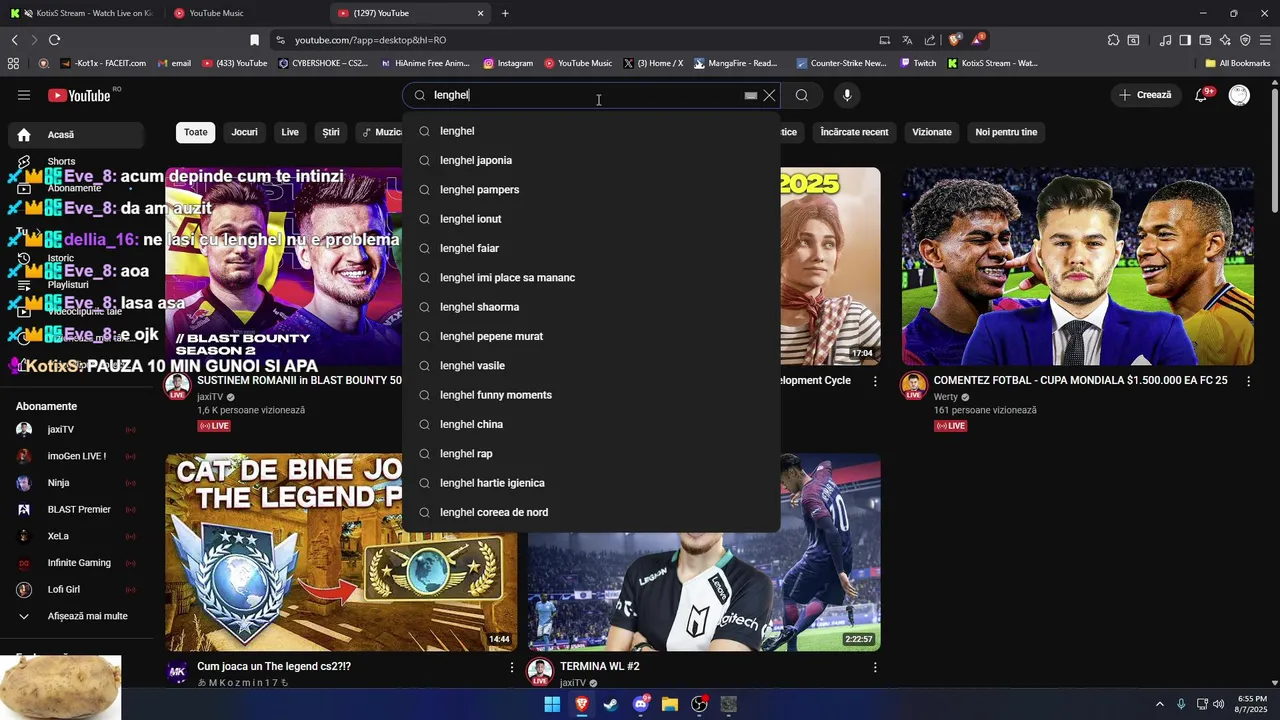This screenshot has width=1280, height=720.
Task: Select the Încărcate recent filter chip
Action: [854, 132]
